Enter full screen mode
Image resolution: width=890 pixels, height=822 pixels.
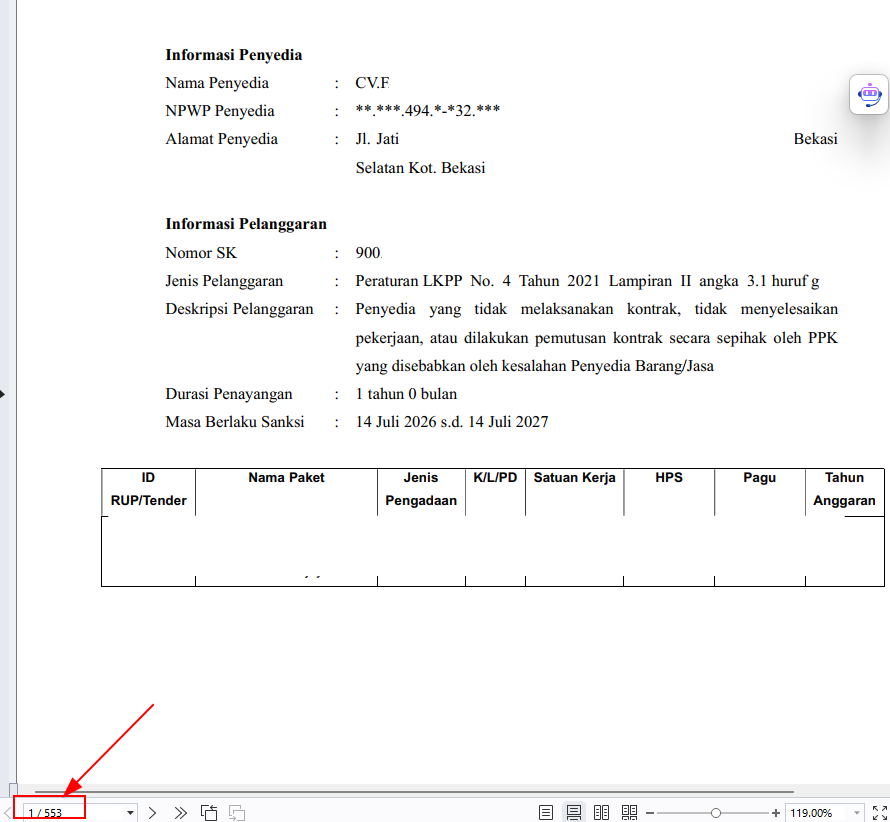click(880, 813)
